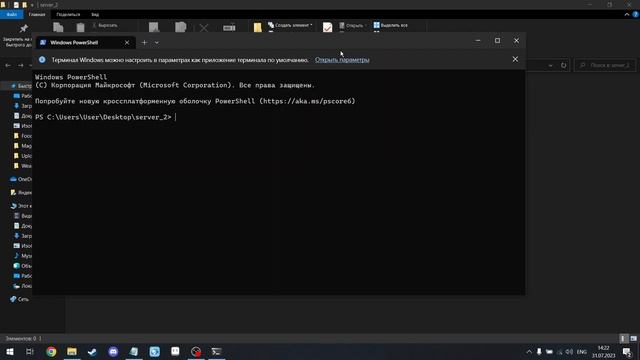The image size is (640, 360).
Task: Click the Explorer search field
Action: point(605,65)
